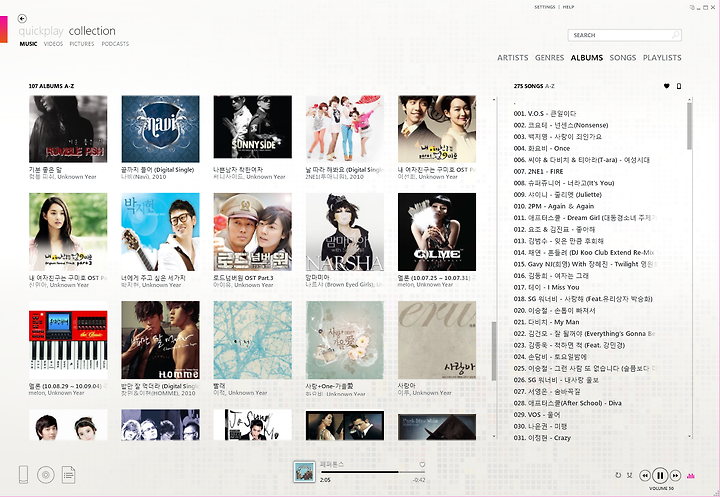
Task: Change sort of 275 Songs A-Z
Action: [534, 86]
